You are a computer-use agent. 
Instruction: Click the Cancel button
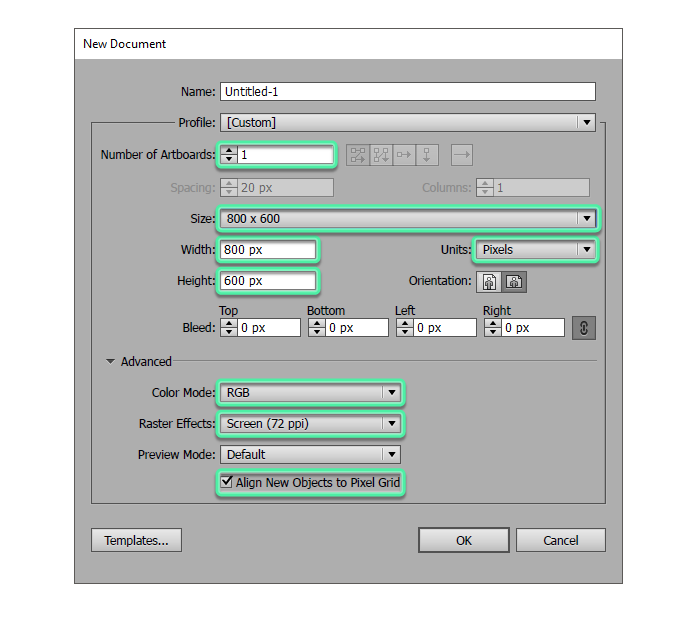[x=560, y=540]
